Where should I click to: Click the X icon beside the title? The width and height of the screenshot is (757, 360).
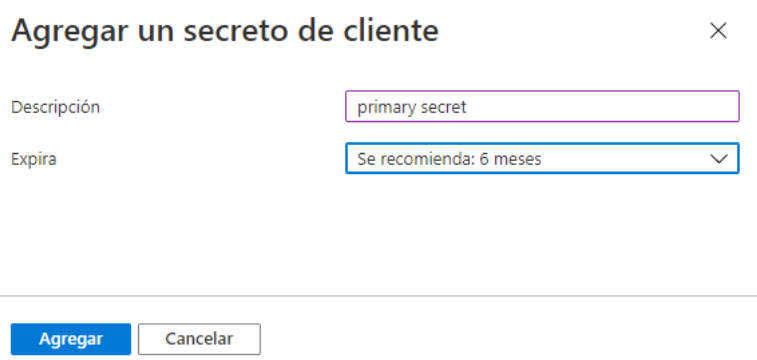point(718,31)
